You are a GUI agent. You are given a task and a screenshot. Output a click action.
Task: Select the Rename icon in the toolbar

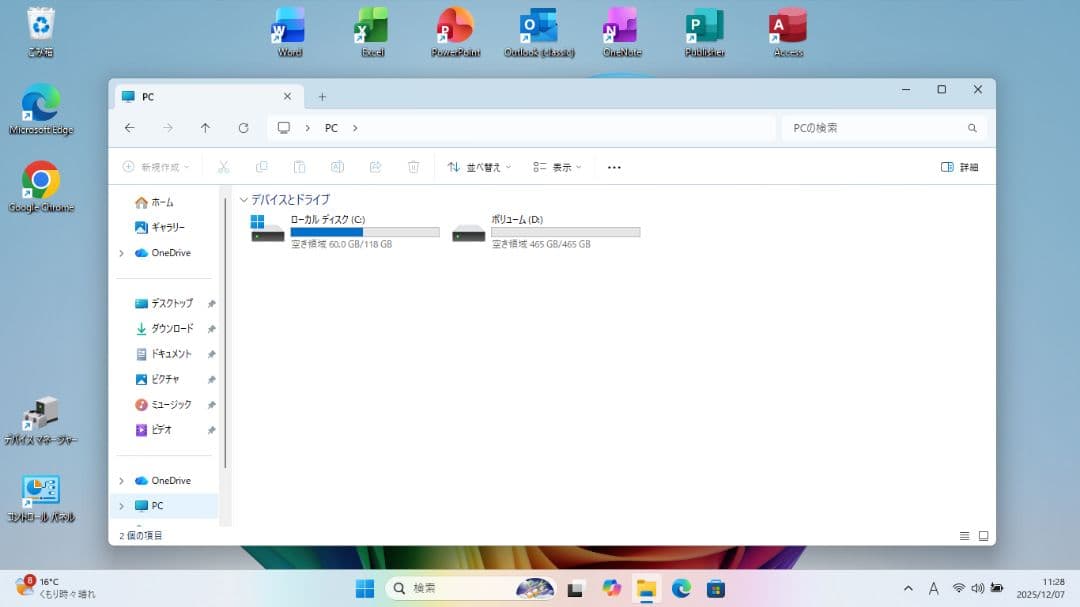tap(338, 167)
